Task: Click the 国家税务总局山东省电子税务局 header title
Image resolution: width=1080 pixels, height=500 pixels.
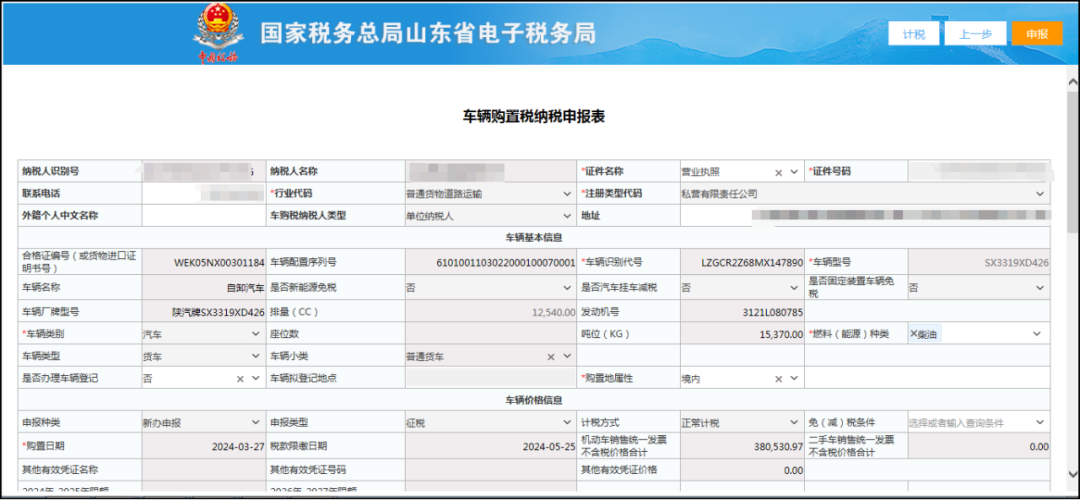Action: (x=428, y=34)
